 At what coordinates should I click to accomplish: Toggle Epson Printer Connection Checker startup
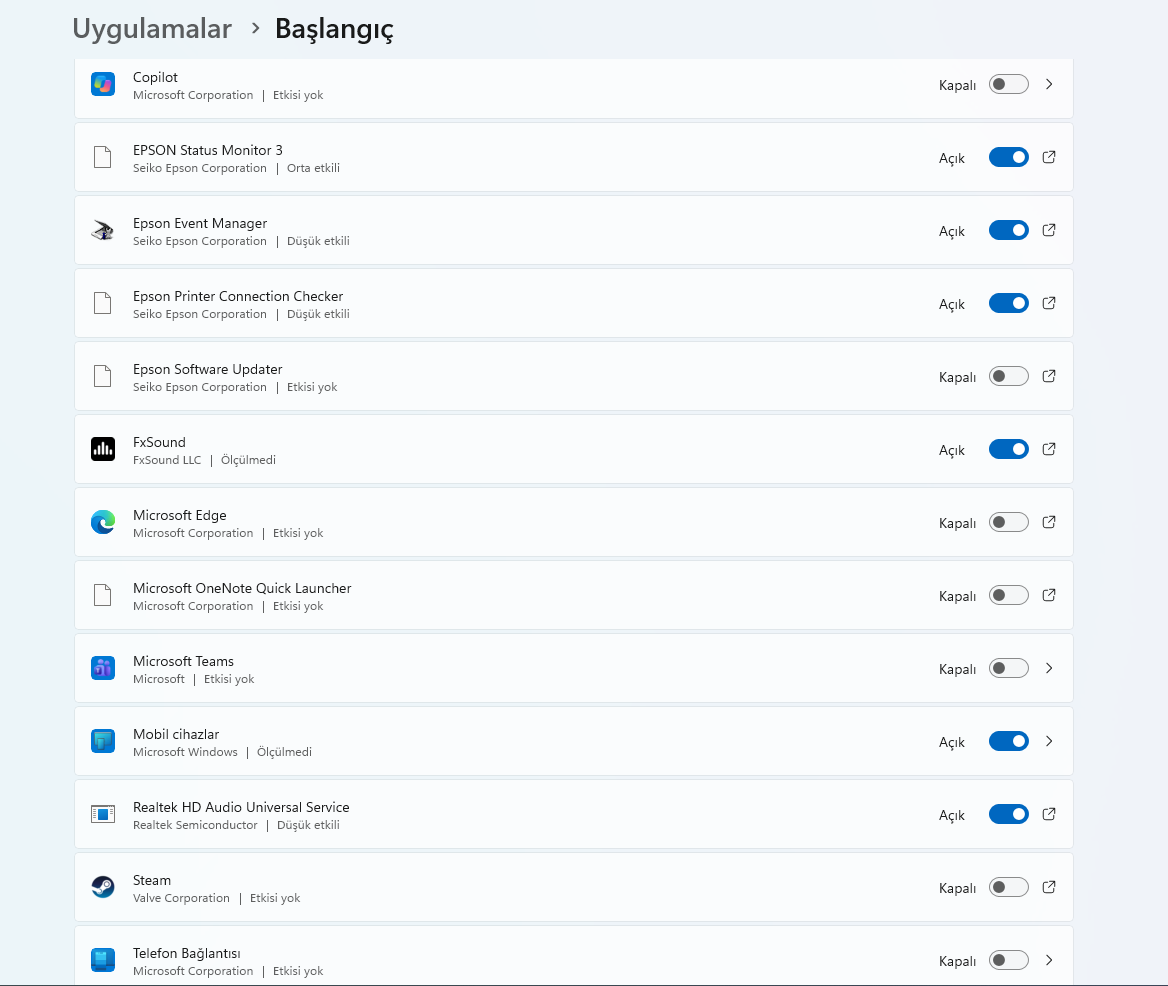[x=1009, y=303]
